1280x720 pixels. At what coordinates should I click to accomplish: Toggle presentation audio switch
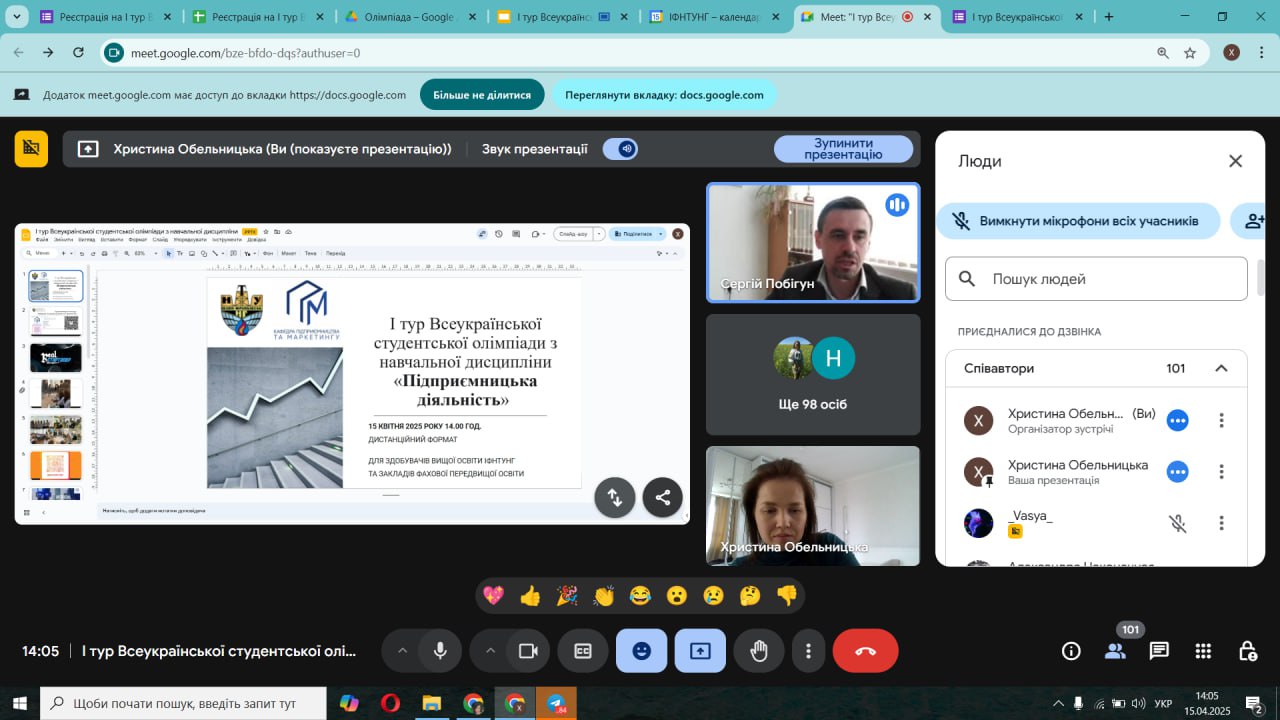620,149
